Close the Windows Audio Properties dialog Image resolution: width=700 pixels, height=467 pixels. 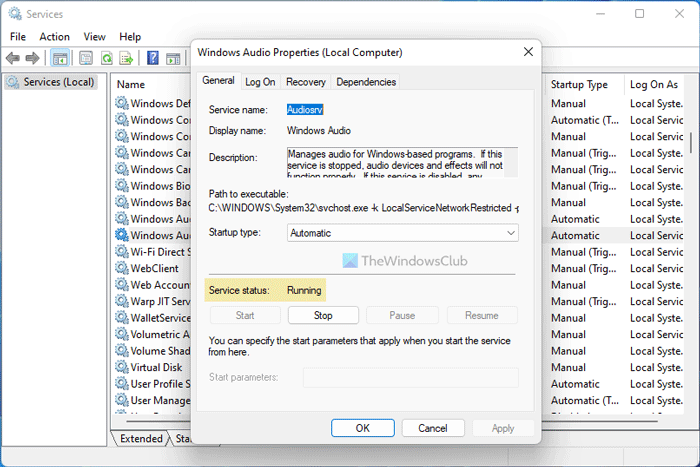click(x=528, y=52)
